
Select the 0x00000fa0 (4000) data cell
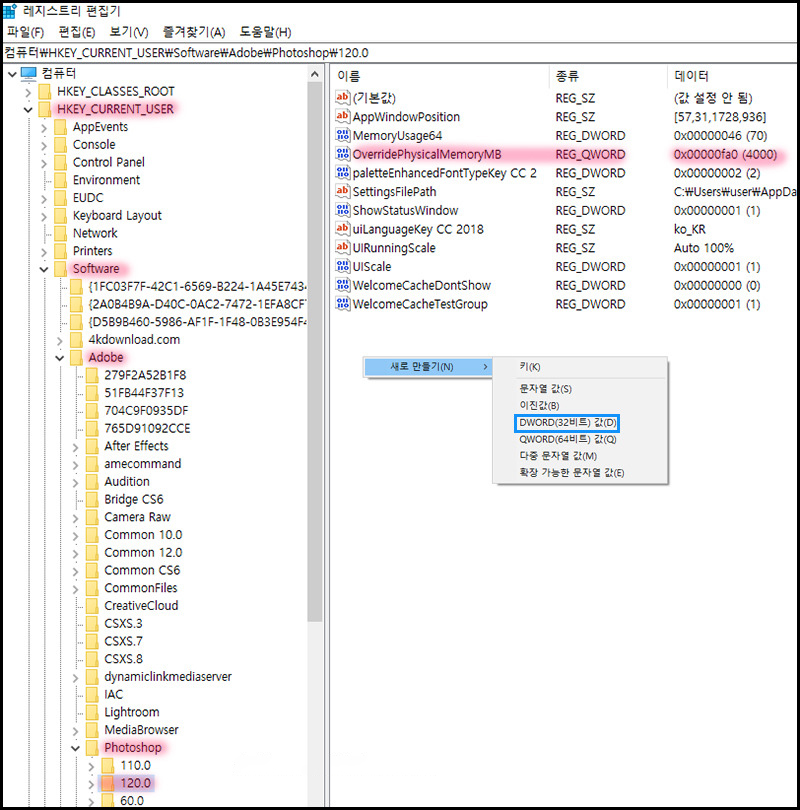[x=725, y=154]
